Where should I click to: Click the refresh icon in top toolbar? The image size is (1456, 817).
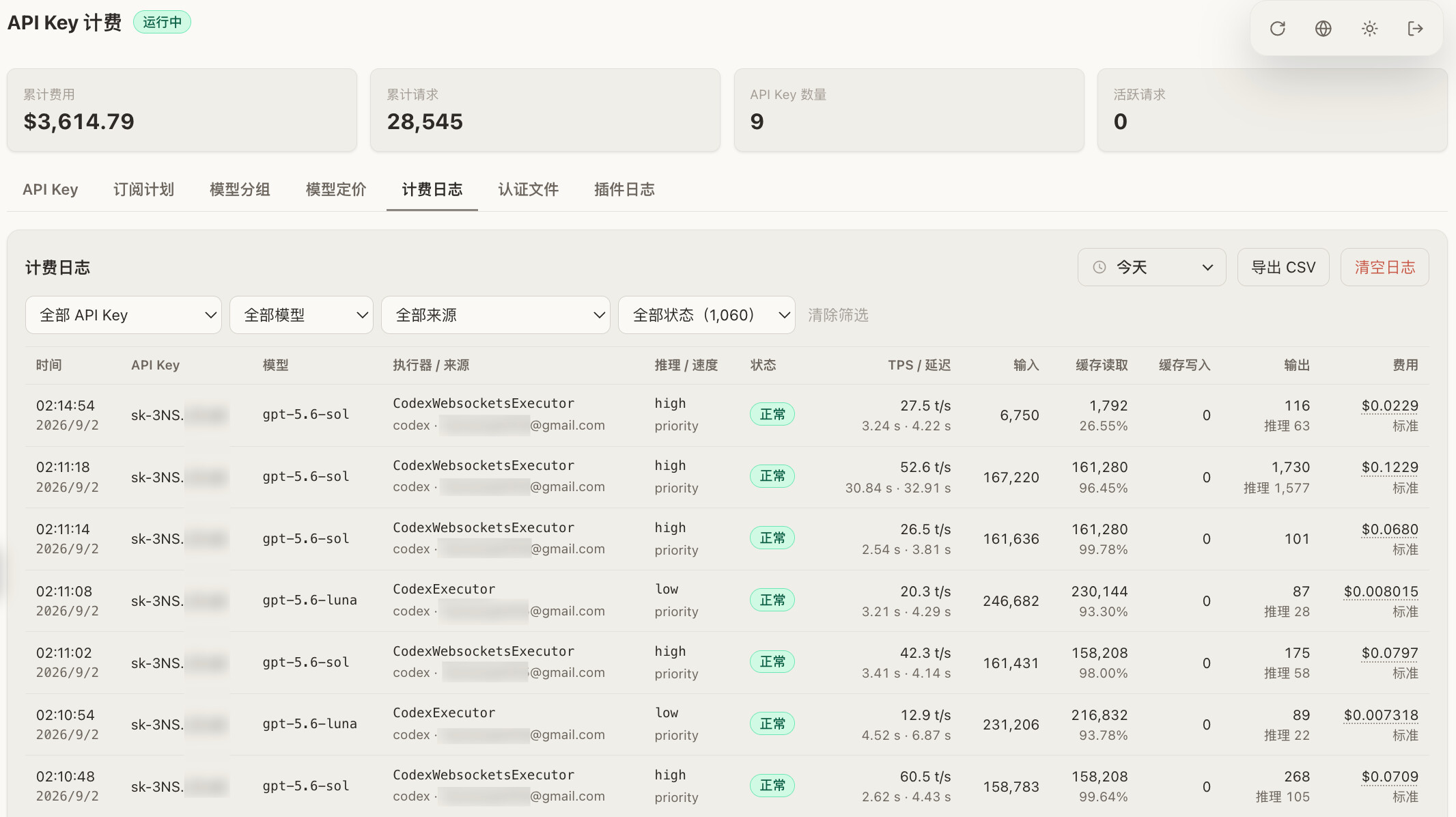click(x=1277, y=29)
